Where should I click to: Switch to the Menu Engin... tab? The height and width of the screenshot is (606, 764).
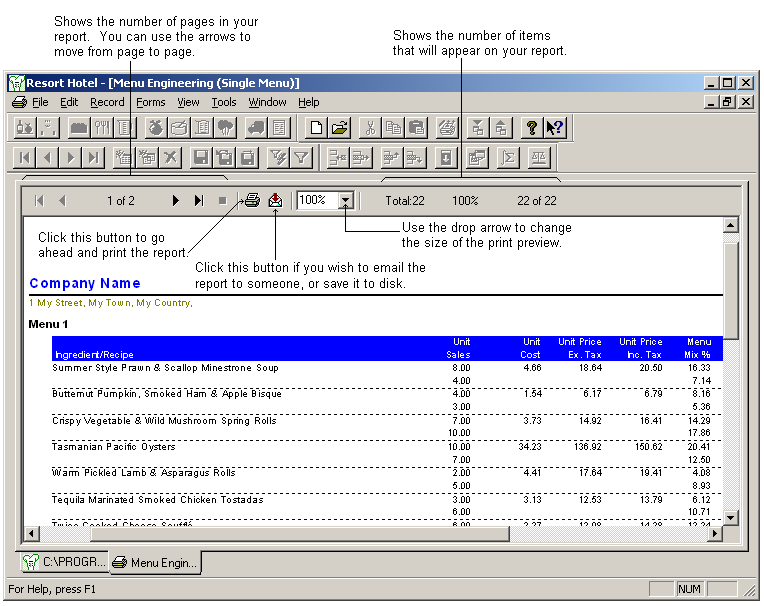[x=155, y=563]
